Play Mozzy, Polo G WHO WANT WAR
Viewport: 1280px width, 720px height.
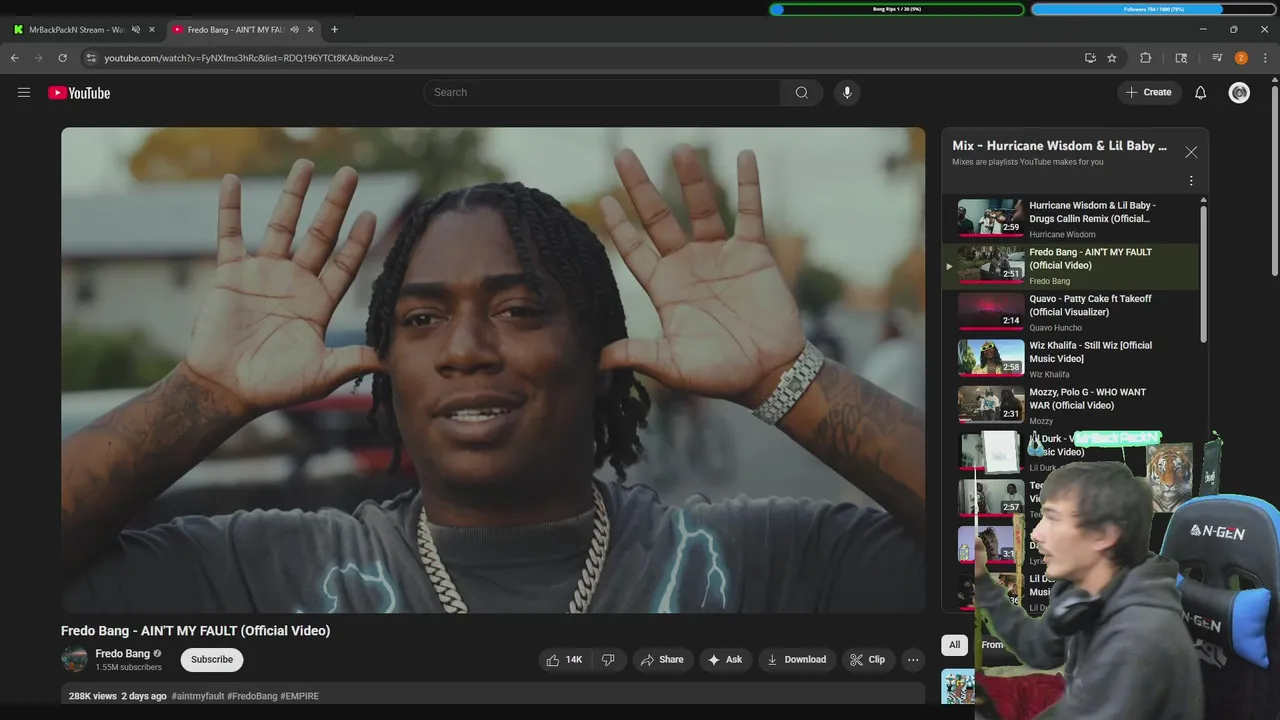point(1070,406)
